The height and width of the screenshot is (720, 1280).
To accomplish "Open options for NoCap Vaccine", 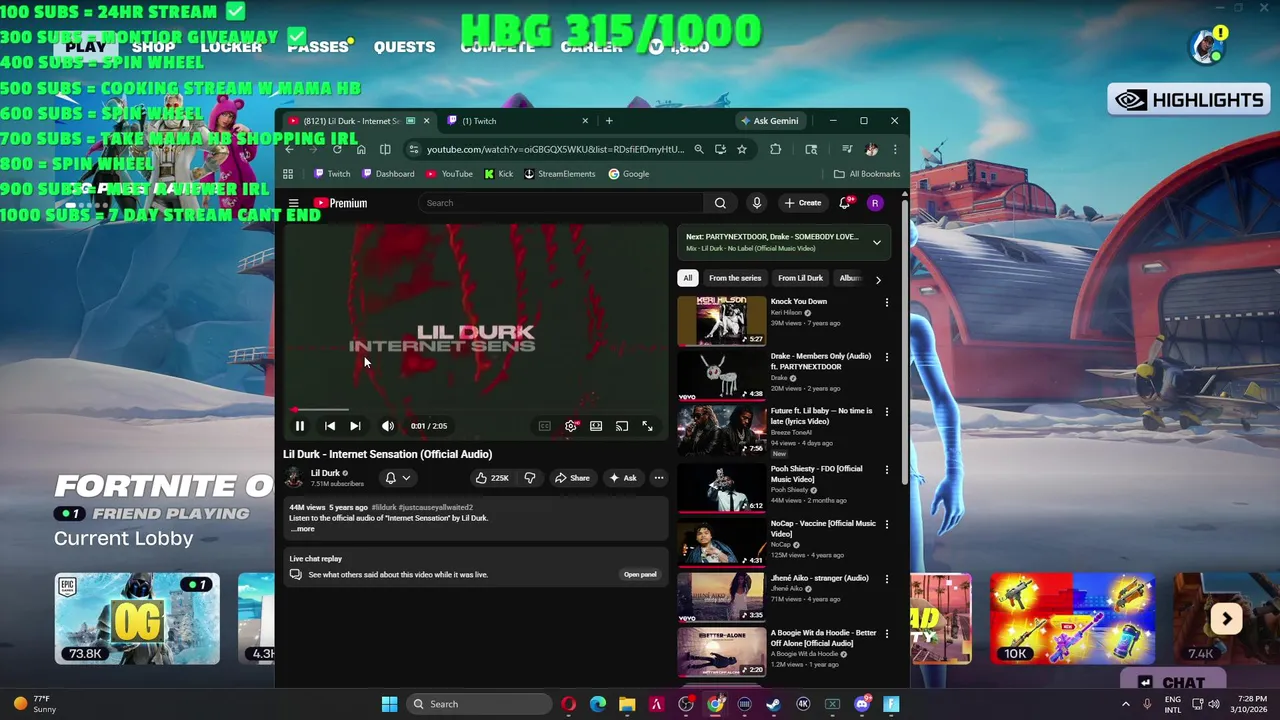I will pyautogui.click(x=886, y=524).
